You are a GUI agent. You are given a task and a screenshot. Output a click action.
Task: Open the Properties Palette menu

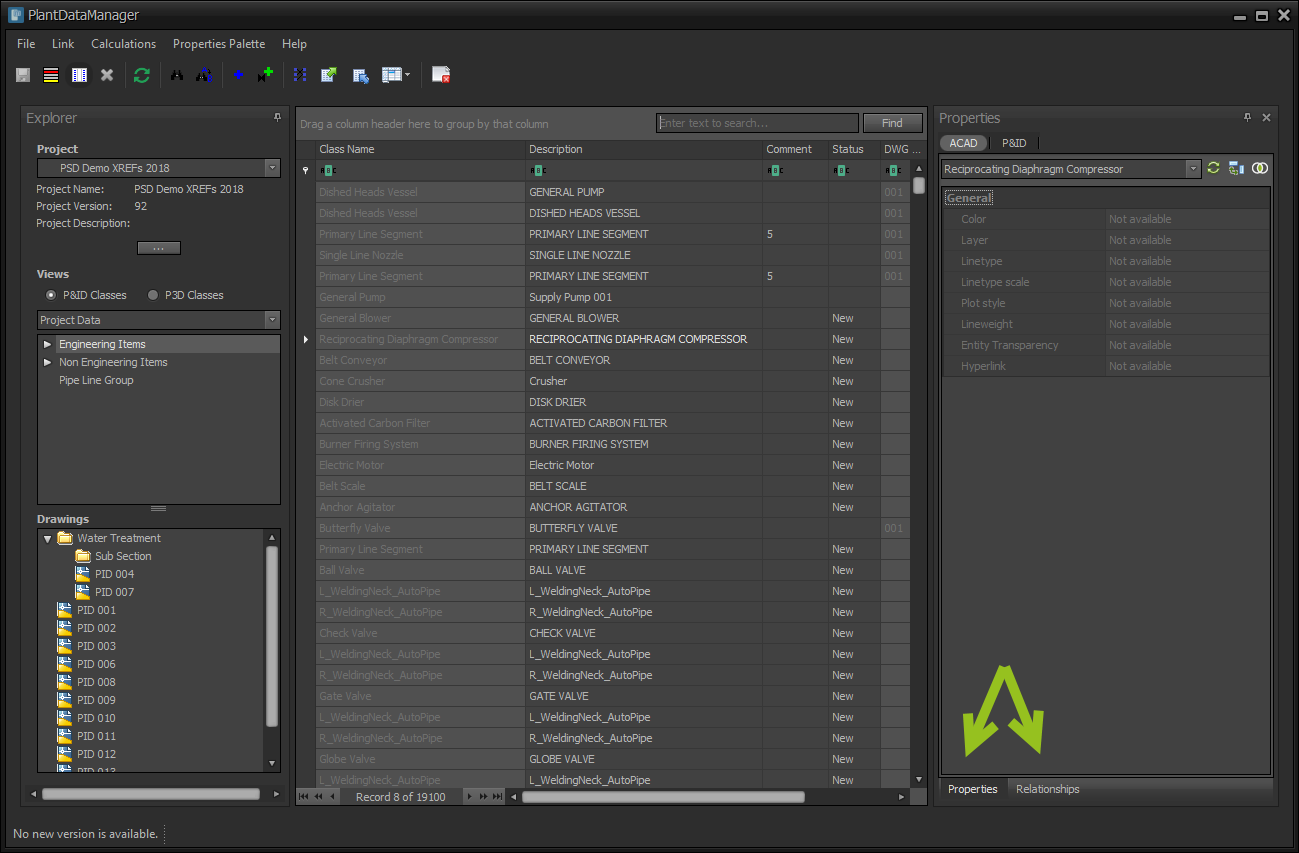coord(219,44)
